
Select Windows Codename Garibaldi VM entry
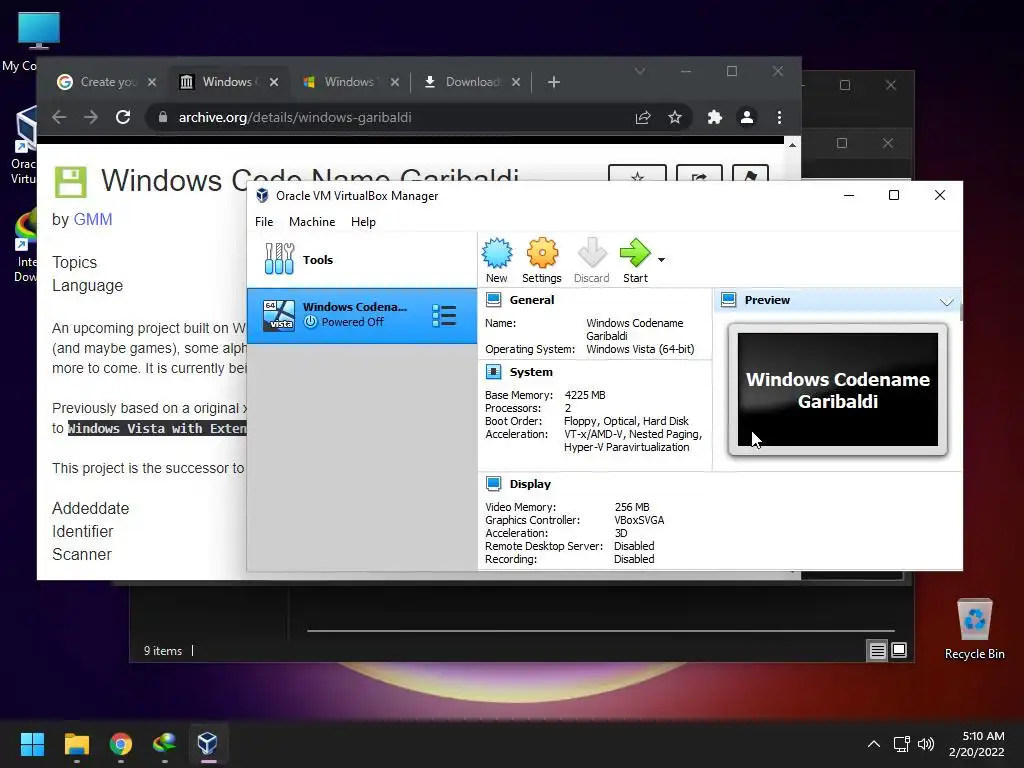362,315
